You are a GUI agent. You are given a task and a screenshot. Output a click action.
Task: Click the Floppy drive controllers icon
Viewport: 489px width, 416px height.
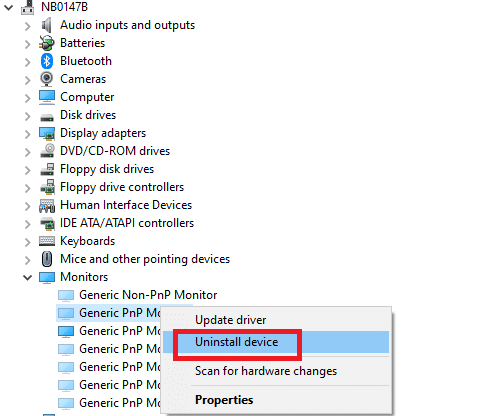coord(47,187)
